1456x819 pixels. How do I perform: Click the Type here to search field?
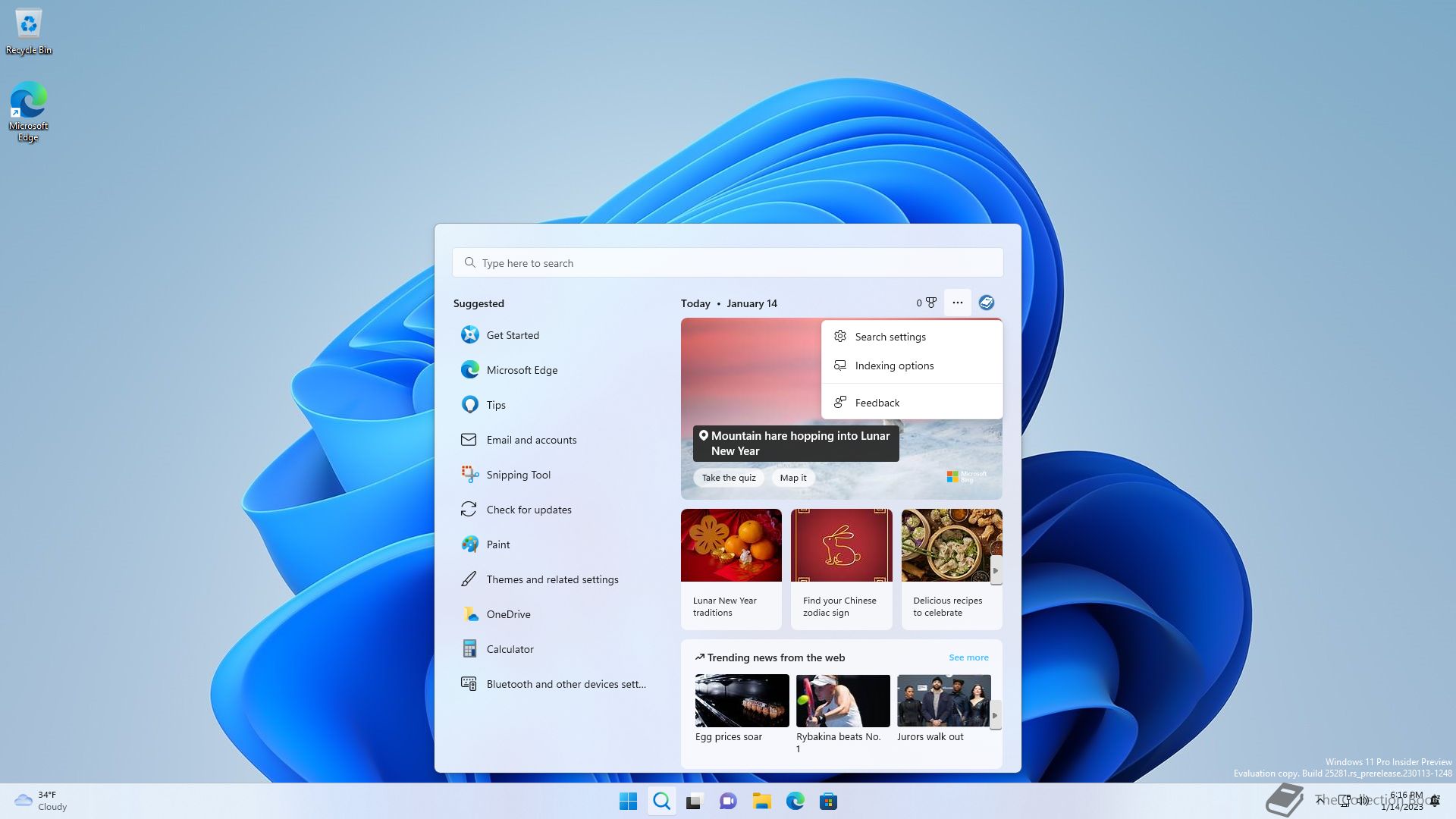tap(728, 263)
